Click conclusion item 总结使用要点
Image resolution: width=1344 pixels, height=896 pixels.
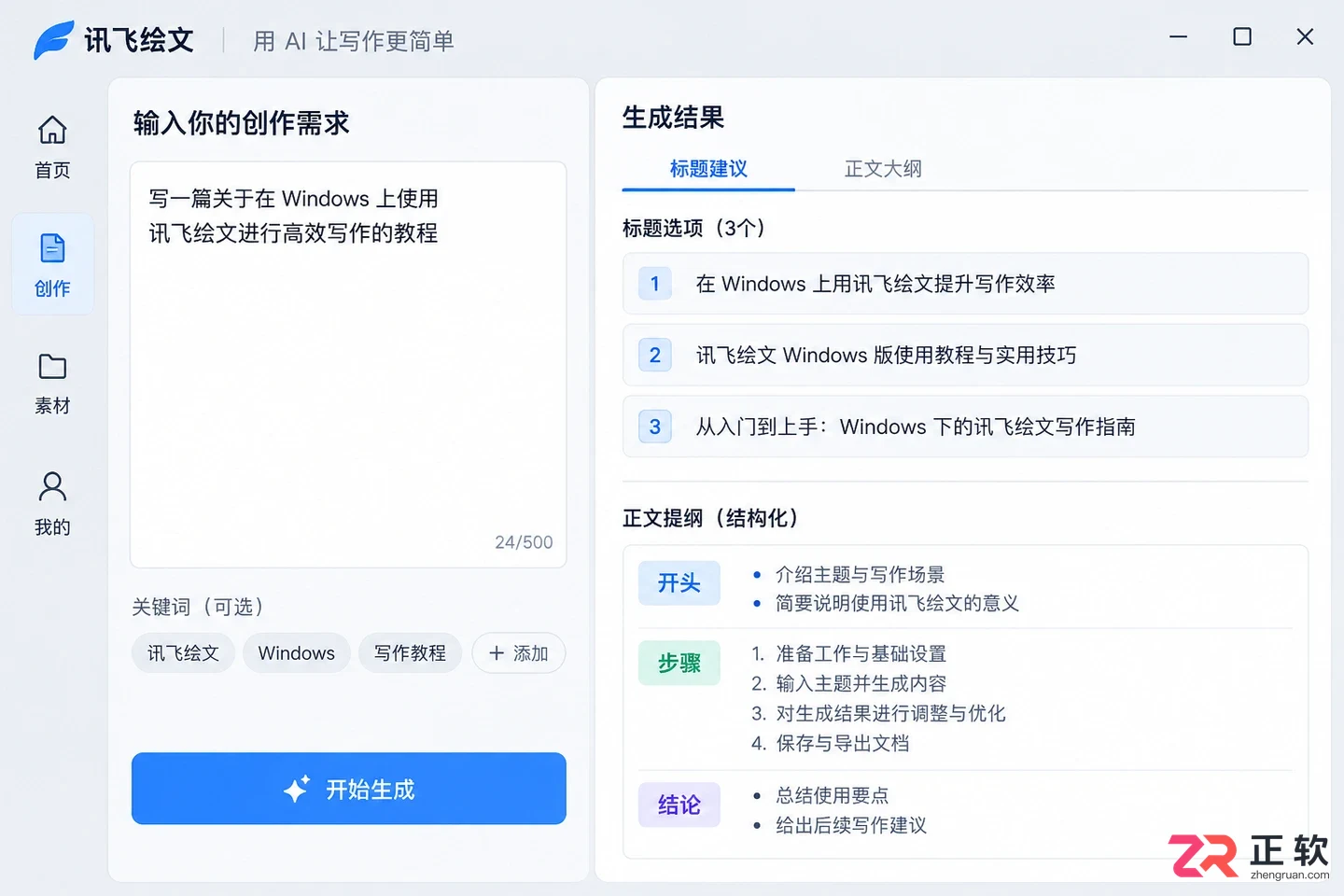point(832,795)
